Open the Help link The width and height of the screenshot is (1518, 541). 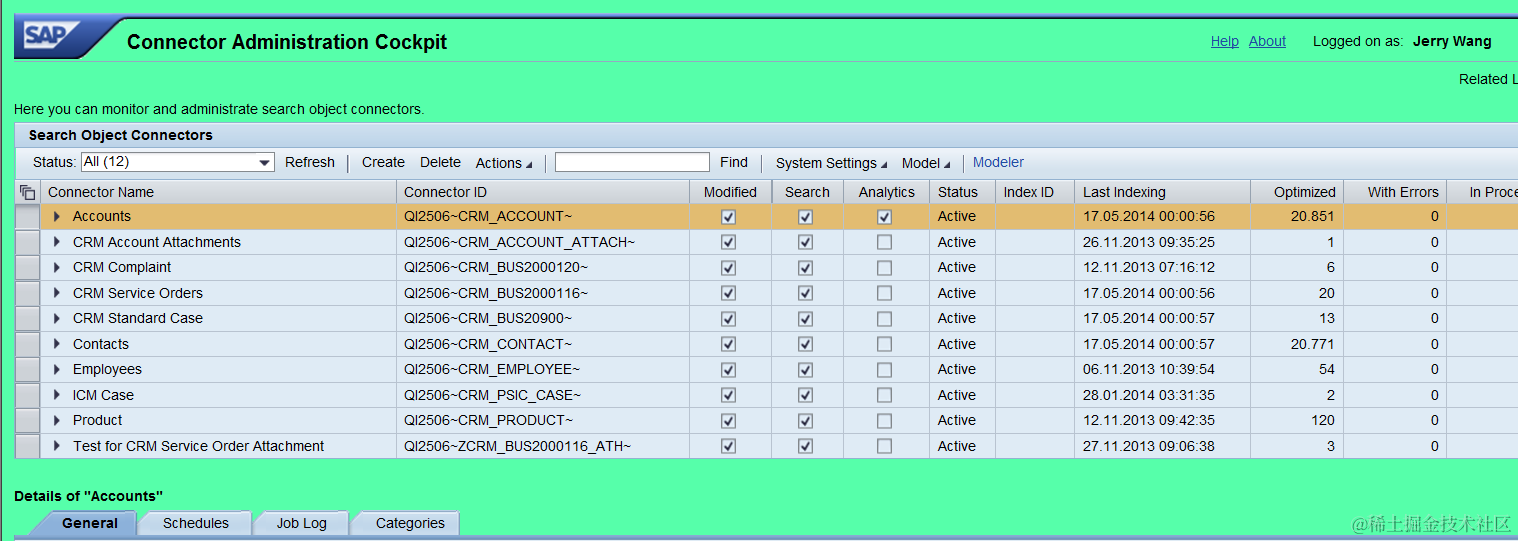(x=1224, y=41)
